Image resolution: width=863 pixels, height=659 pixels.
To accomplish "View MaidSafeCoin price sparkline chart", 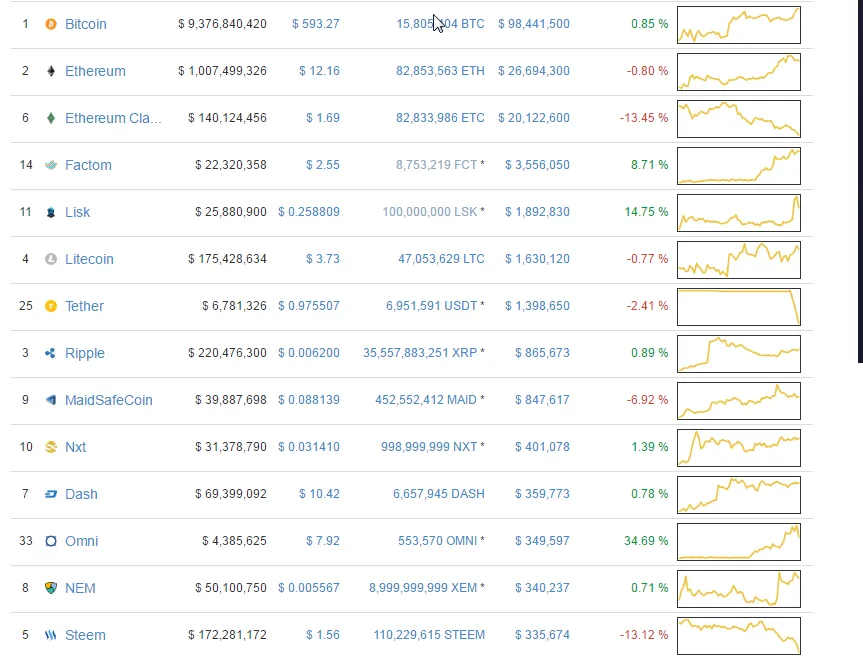I will [x=739, y=401].
